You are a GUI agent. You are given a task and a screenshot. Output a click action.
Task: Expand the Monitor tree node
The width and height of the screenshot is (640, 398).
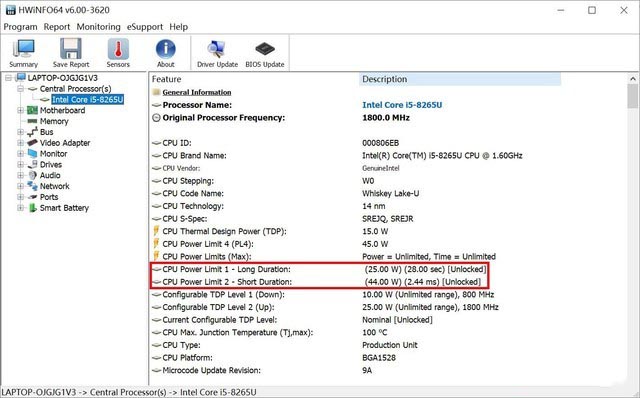click(20, 153)
